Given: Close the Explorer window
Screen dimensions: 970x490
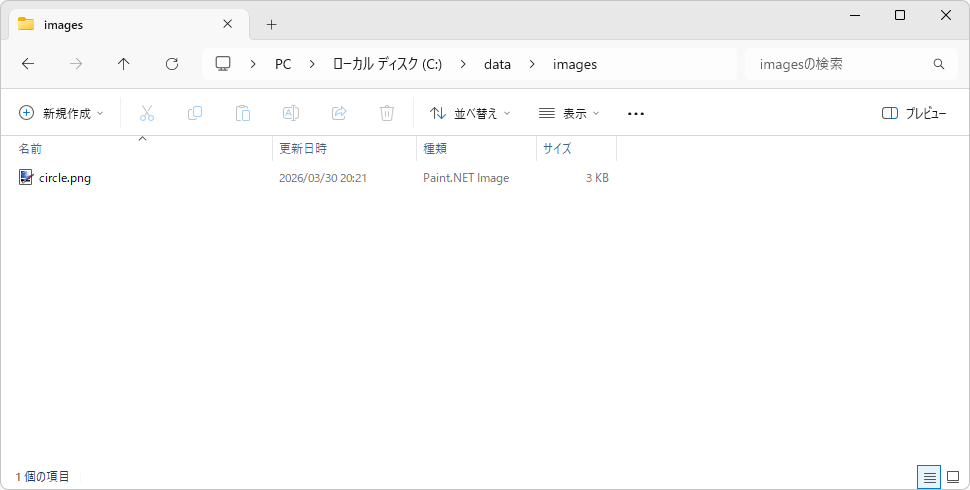Looking at the screenshot, I should click(x=946, y=15).
